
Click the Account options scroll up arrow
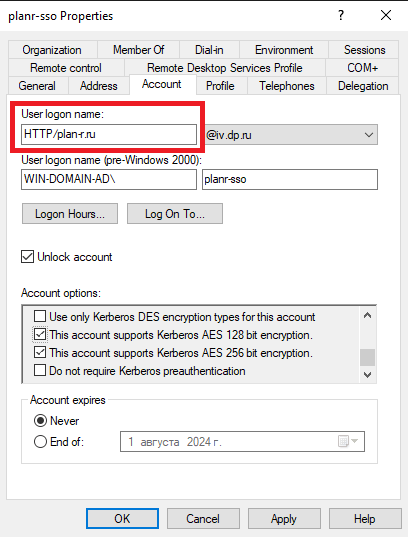click(368, 315)
